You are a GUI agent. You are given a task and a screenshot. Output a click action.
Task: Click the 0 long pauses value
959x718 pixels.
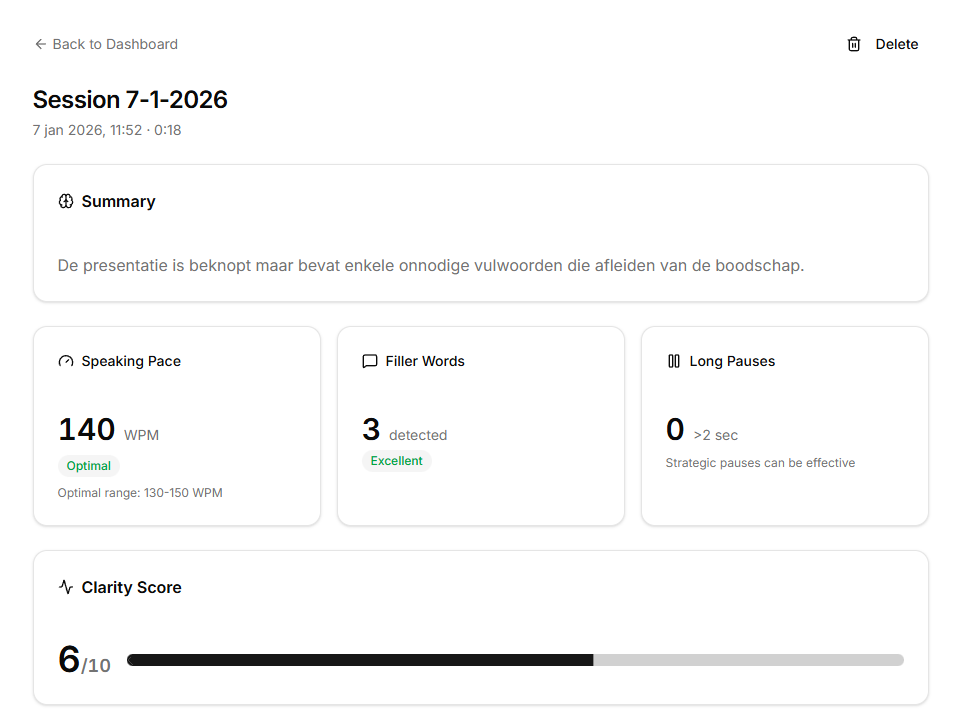click(x=675, y=430)
